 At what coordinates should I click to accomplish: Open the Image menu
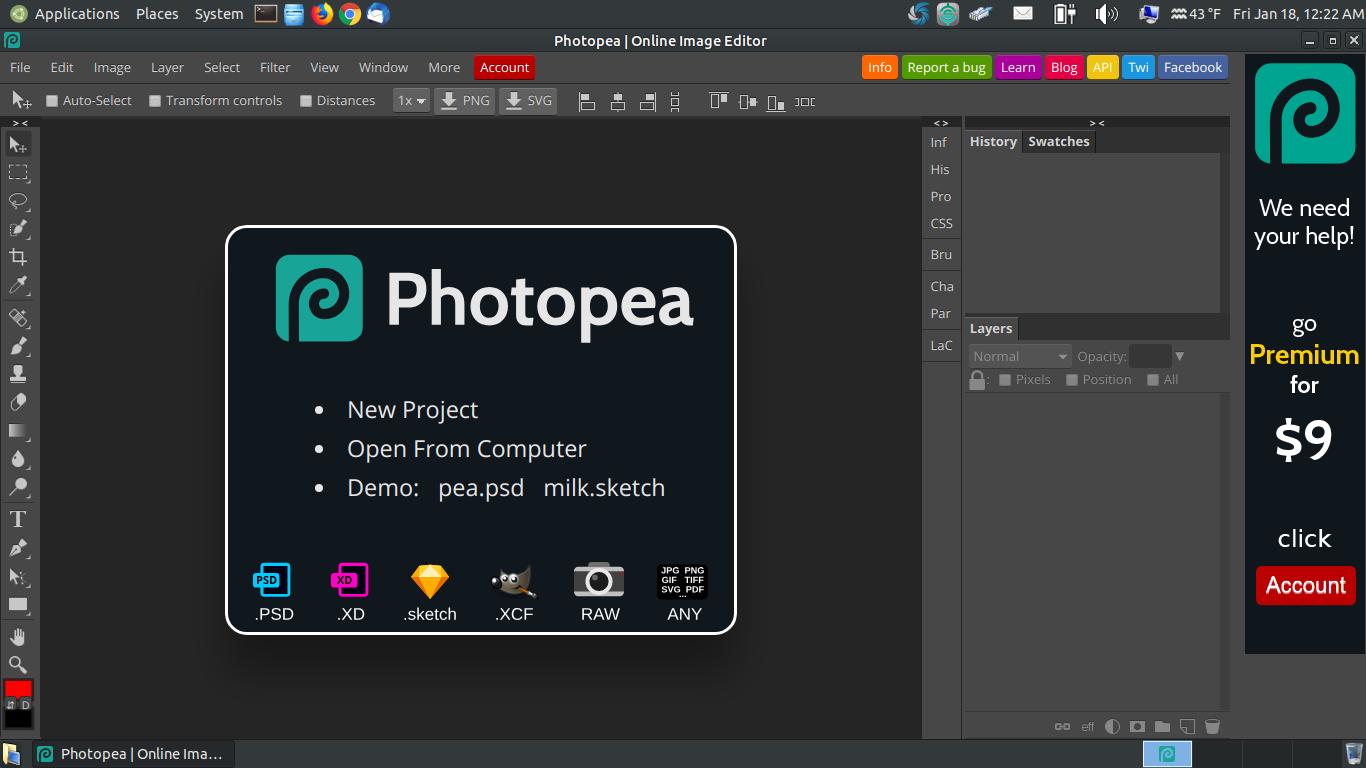click(112, 67)
